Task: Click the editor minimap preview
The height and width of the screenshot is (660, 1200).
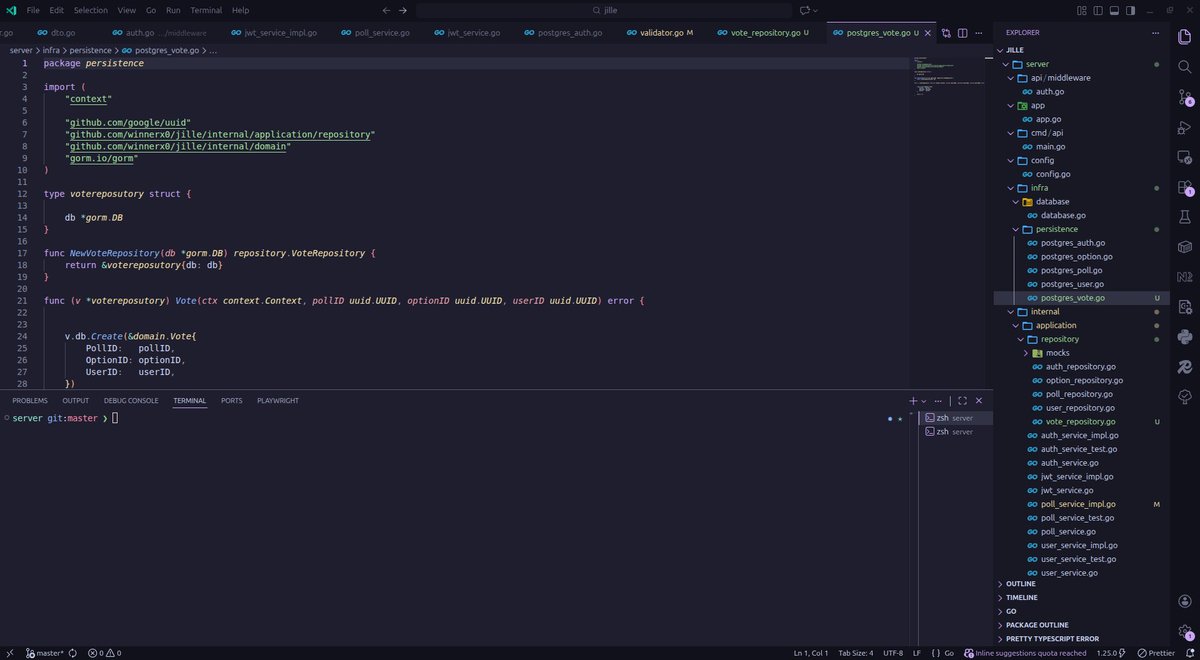Action: point(950,75)
